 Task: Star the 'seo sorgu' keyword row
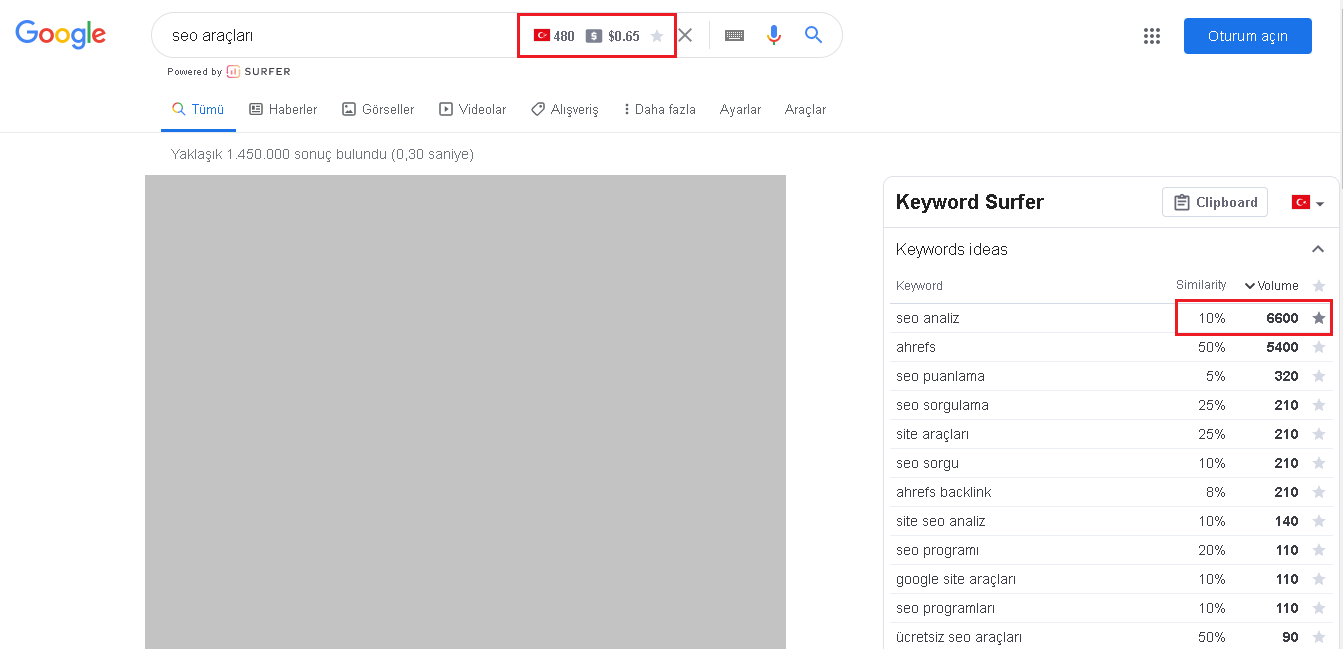(x=1319, y=463)
